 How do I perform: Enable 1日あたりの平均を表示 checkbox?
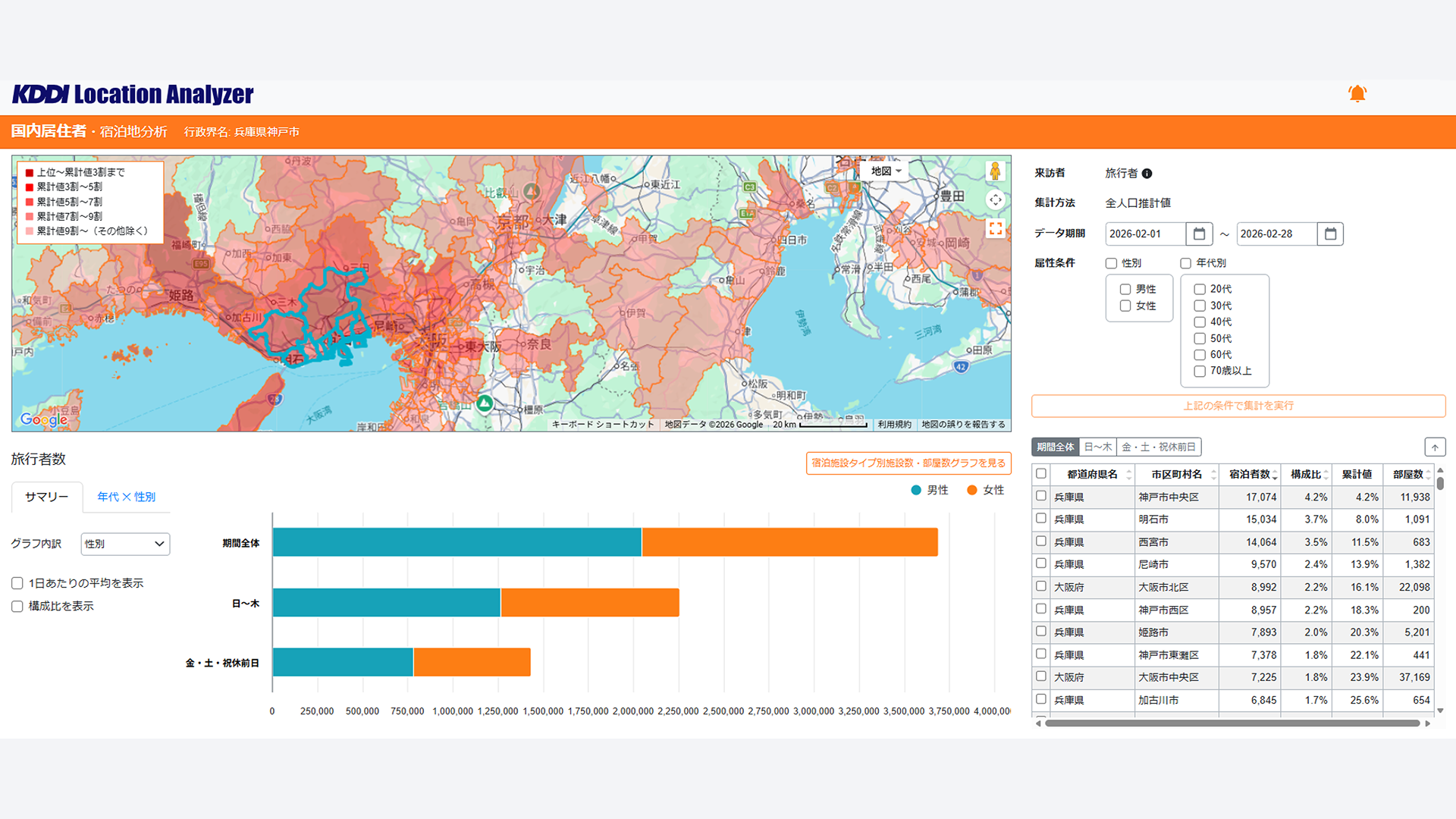[17, 583]
